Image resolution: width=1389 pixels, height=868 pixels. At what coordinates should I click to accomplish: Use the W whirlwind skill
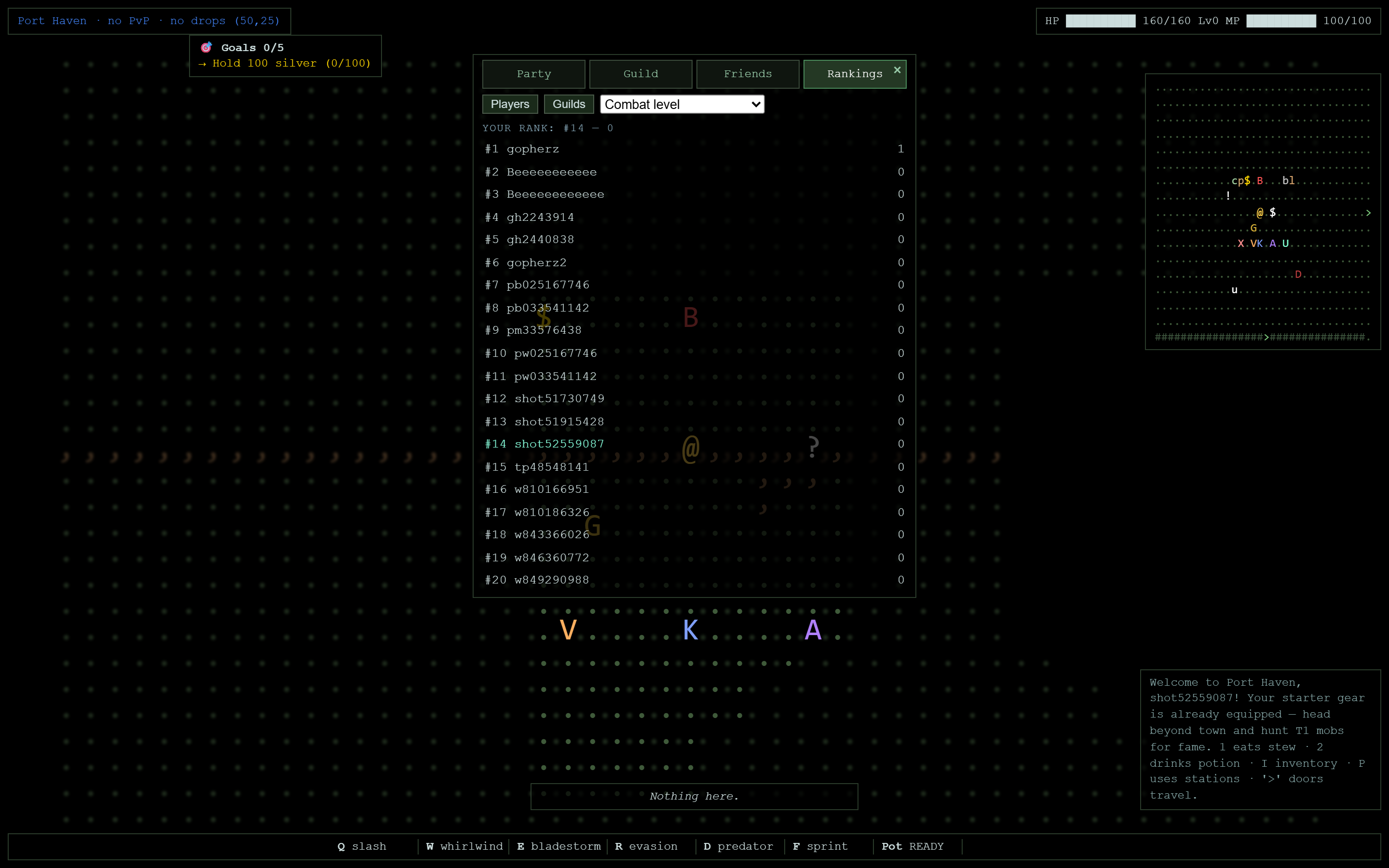464,846
